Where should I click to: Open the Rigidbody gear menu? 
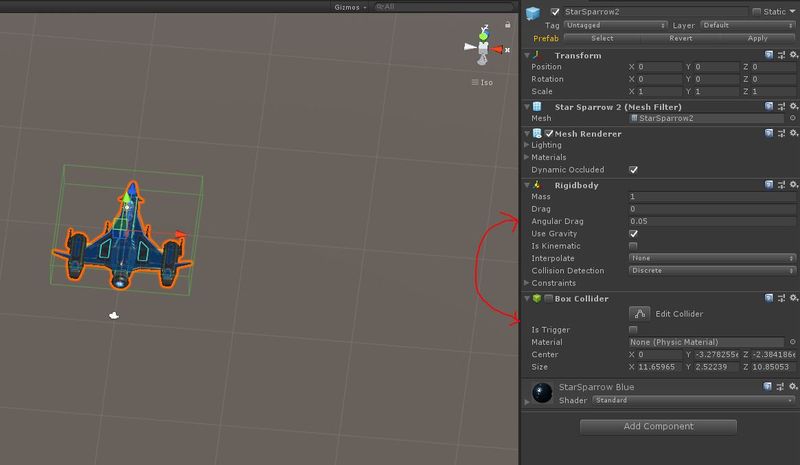click(793, 184)
